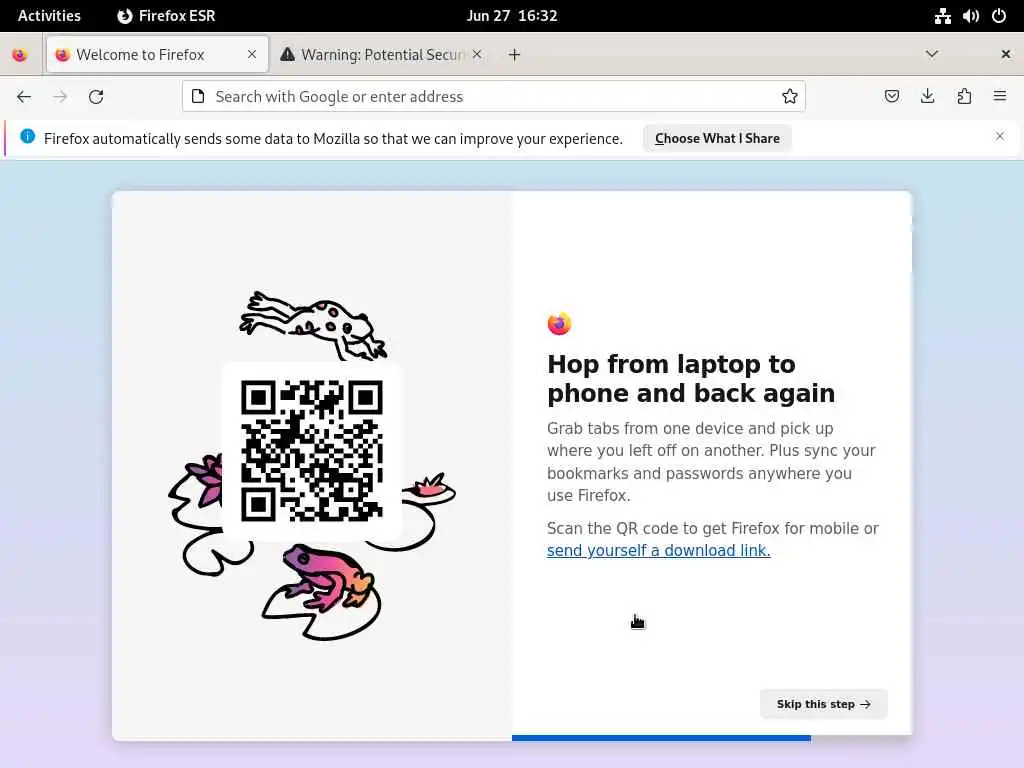This screenshot has height=768, width=1024.
Task: Open the power menu icon
Action: [999, 16]
